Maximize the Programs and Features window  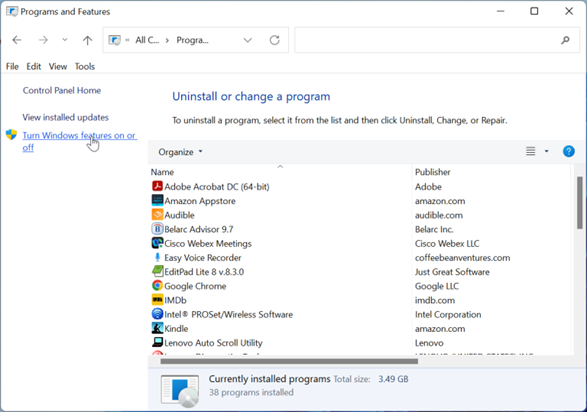(x=534, y=11)
